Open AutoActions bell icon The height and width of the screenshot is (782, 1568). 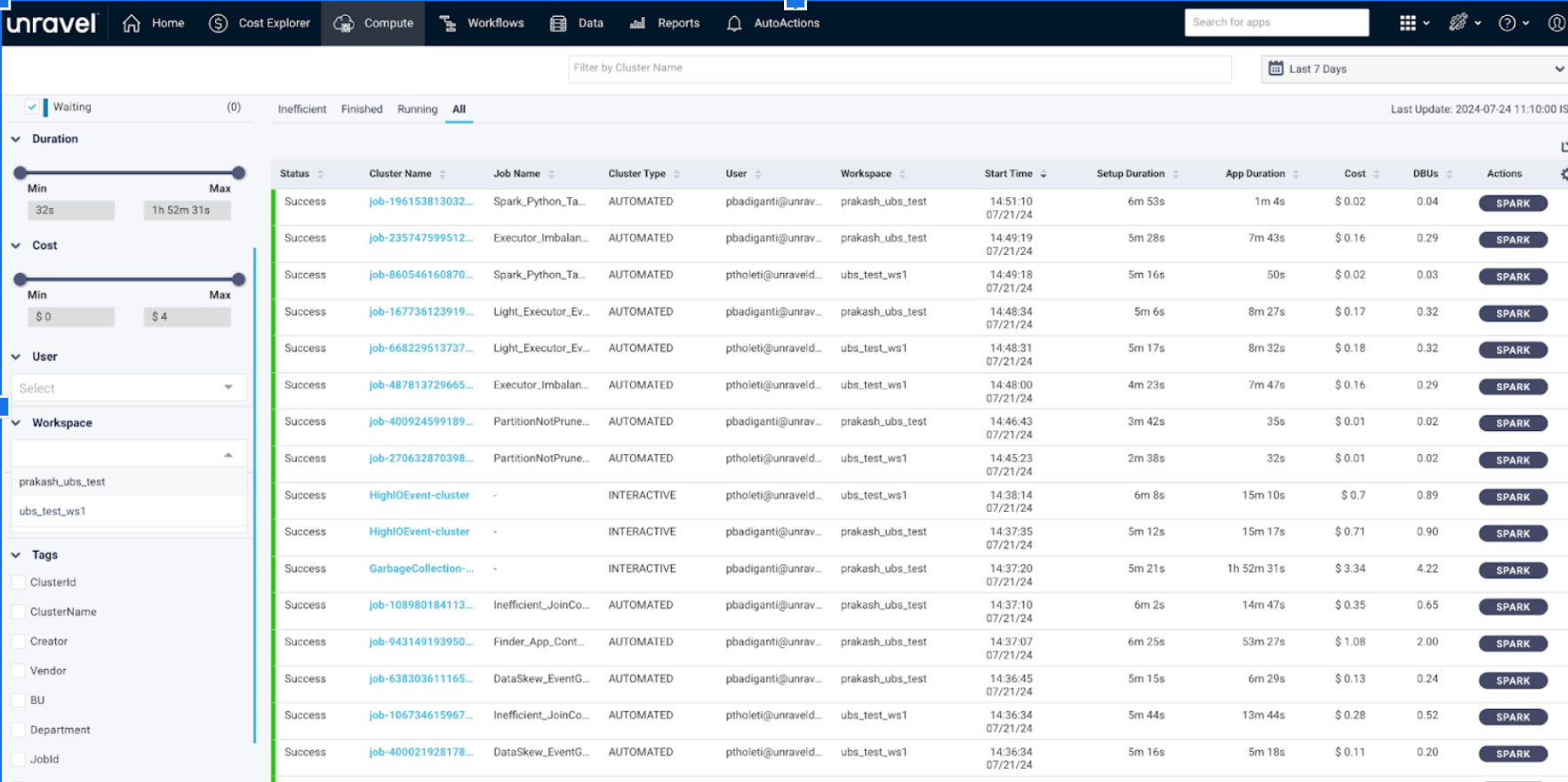point(734,23)
